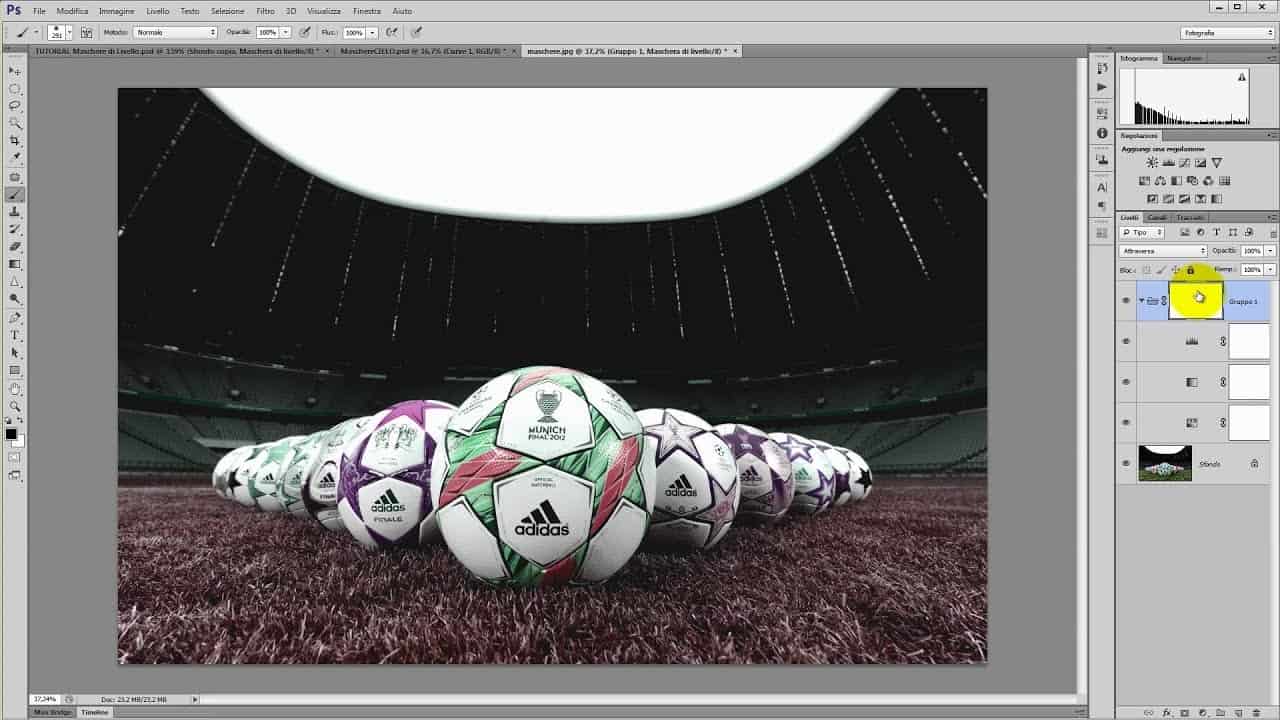Image resolution: width=1280 pixels, height=720 pixels.
Task: Open the Filtro menu
Action: click(x=264, y=11)
